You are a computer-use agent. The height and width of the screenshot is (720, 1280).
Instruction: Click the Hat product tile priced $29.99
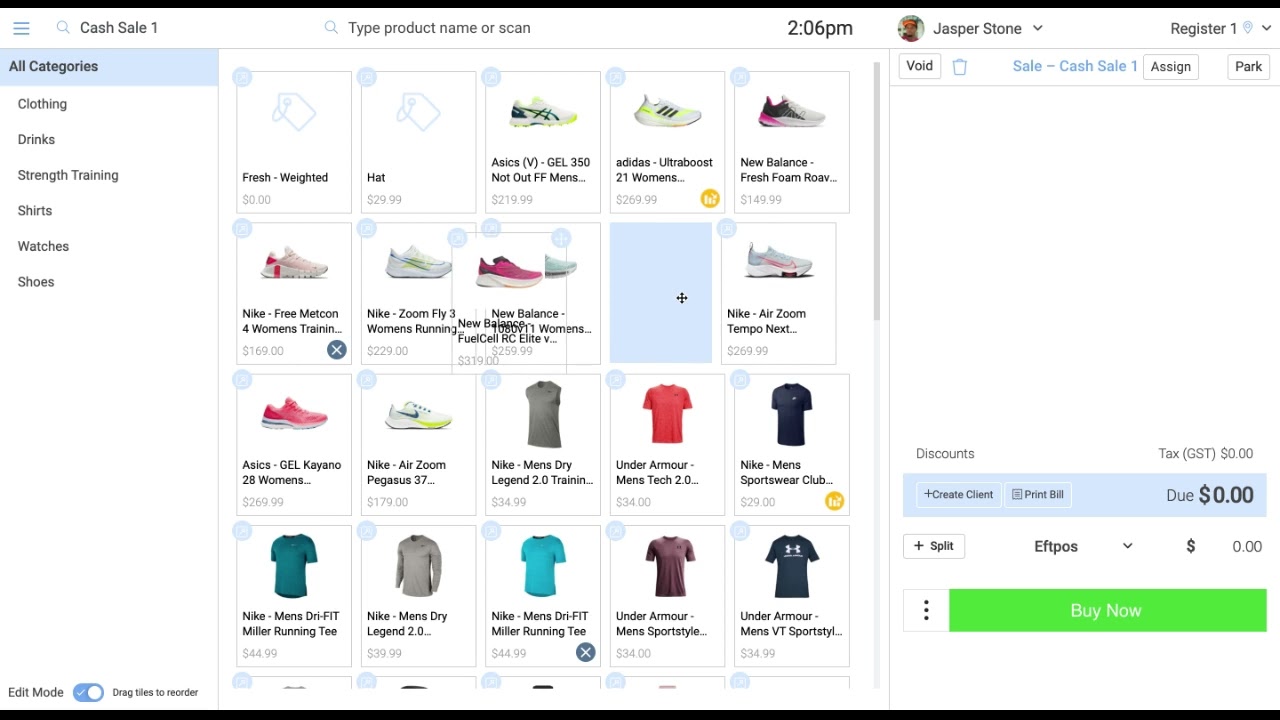point(418,142)
